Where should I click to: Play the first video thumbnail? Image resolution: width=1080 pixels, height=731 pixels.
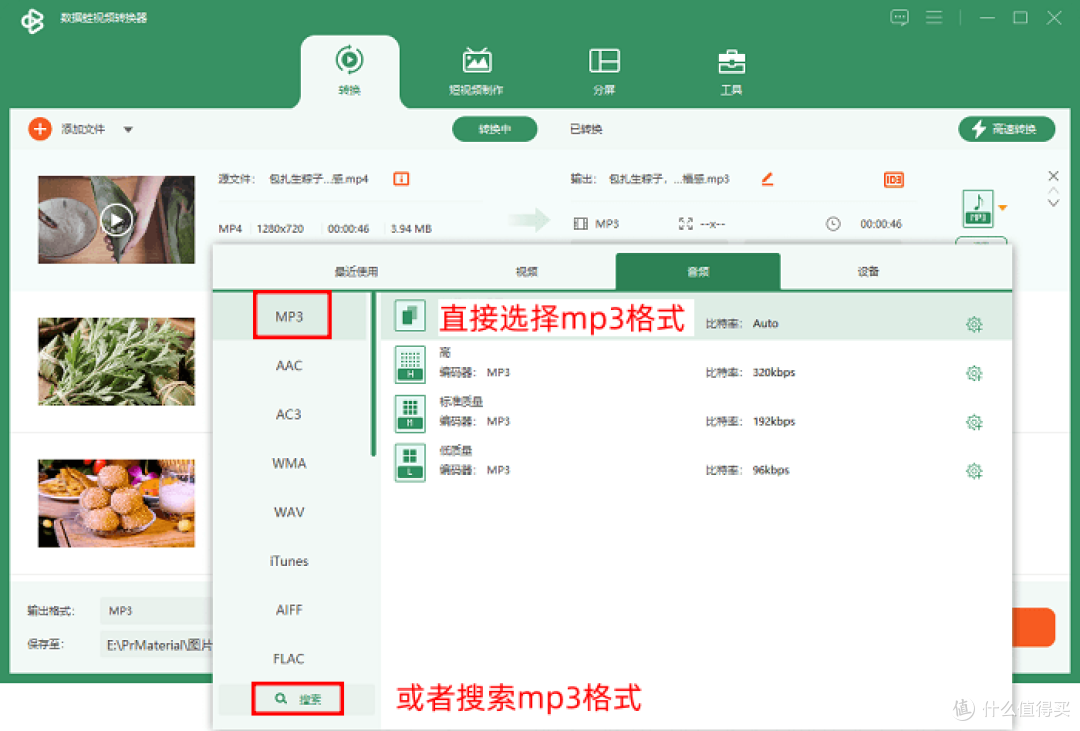pyautogui.click(x=116, y=220)
